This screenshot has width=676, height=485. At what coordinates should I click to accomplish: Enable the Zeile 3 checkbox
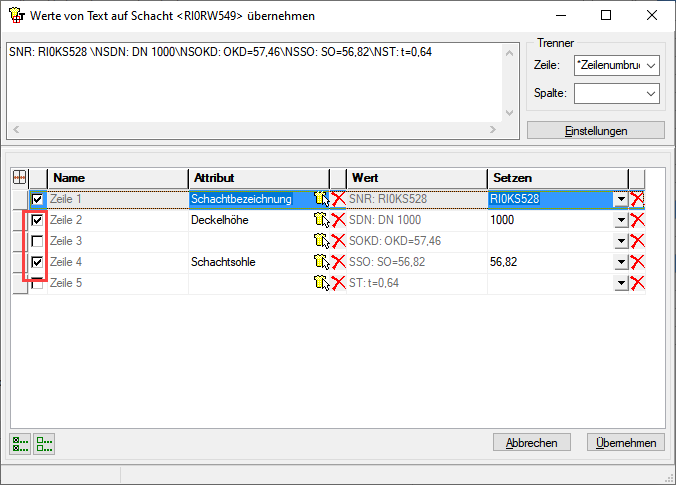click(x=38, y=241)
